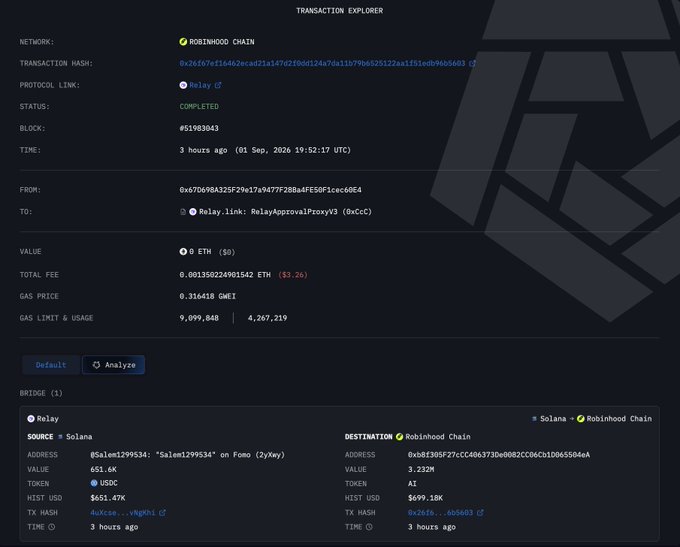Click destination value 3.232M
This screenshot has width=680, height=547.
pos(421,469)
